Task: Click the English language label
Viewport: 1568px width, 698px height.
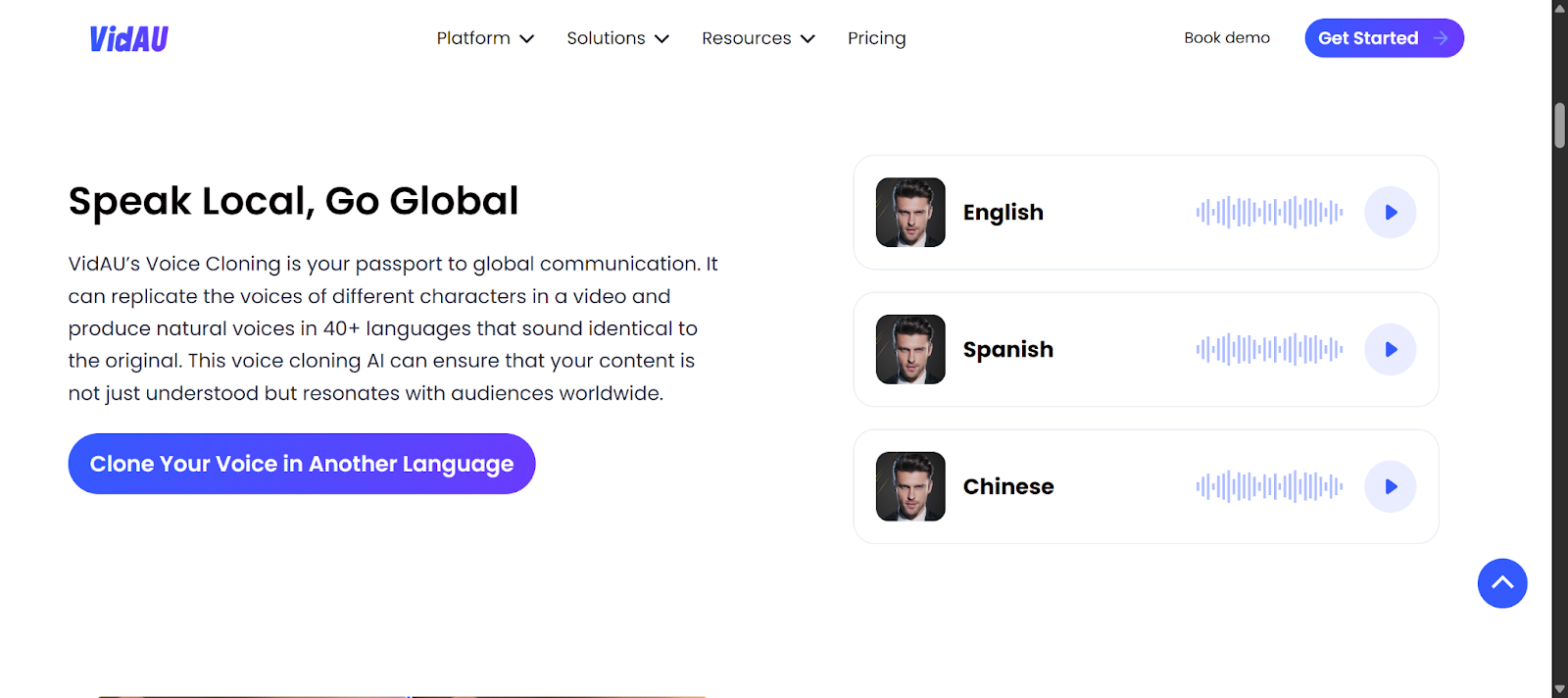Action: click(1003, 212)
